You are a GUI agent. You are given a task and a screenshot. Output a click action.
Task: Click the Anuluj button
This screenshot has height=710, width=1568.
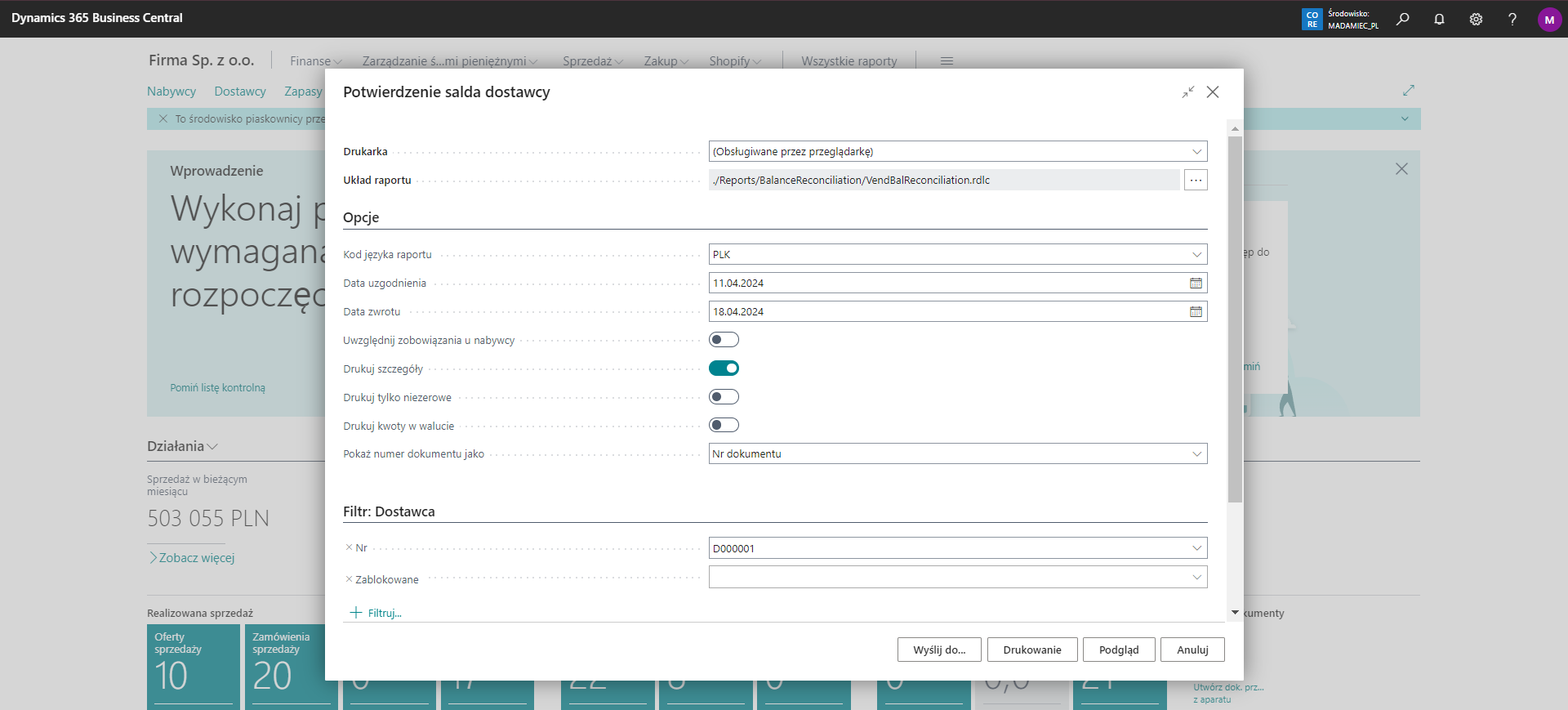click(x=1192, y=650)
